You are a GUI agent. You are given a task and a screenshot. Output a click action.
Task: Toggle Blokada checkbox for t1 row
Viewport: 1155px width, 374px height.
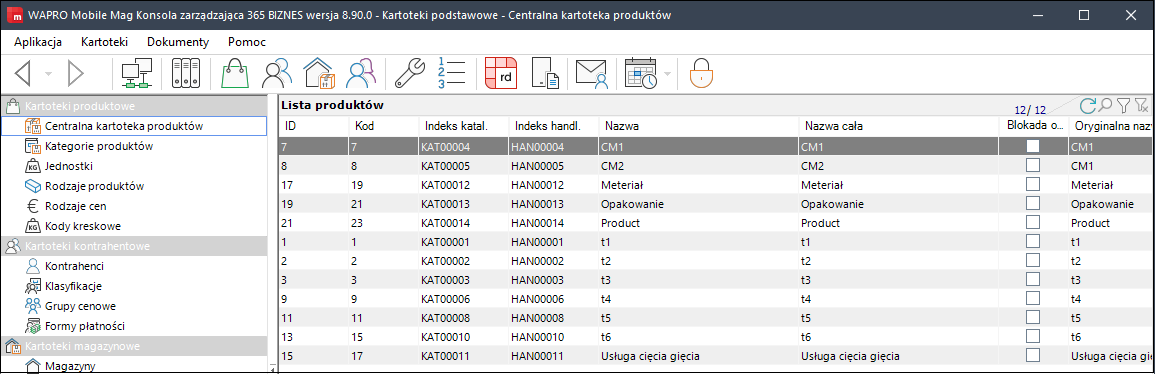point(1033,241)
